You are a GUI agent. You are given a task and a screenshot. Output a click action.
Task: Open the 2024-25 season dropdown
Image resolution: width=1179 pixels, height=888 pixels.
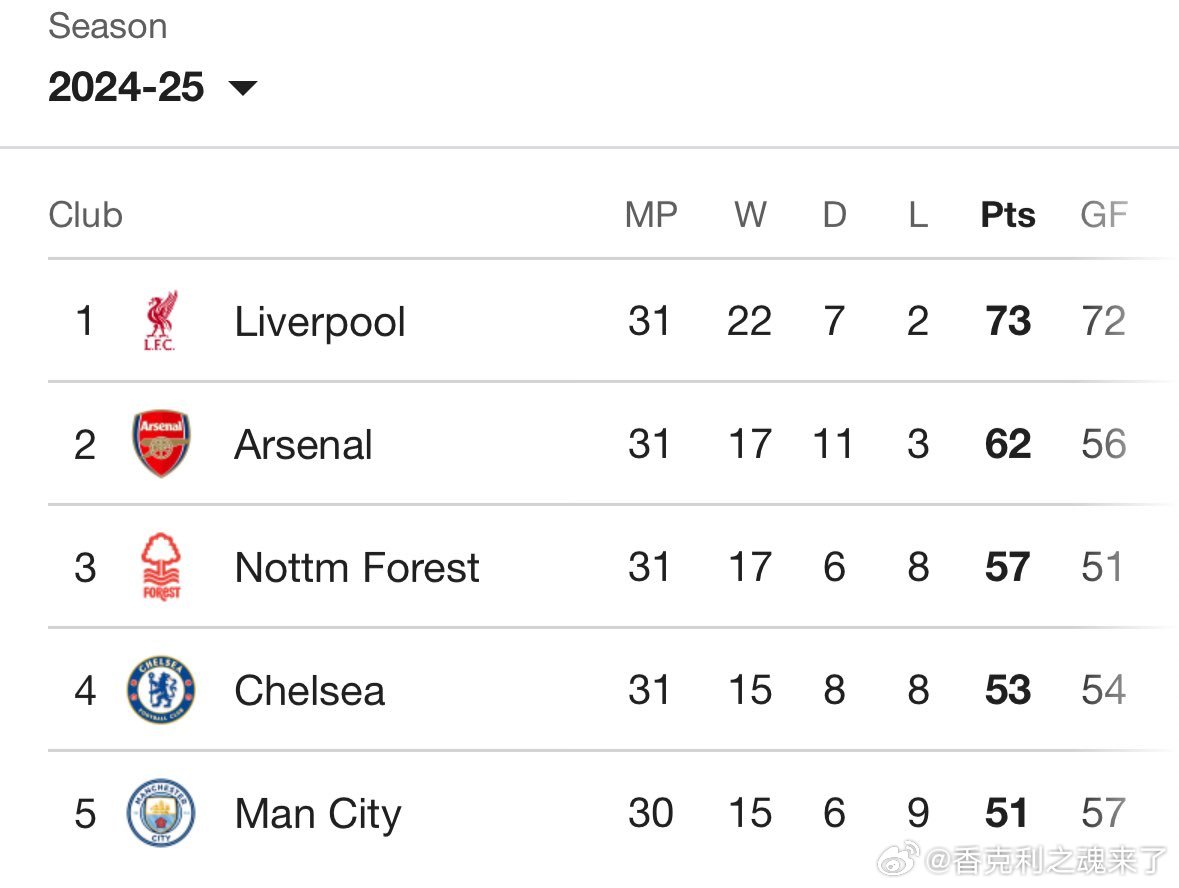[x=153, y=87]
